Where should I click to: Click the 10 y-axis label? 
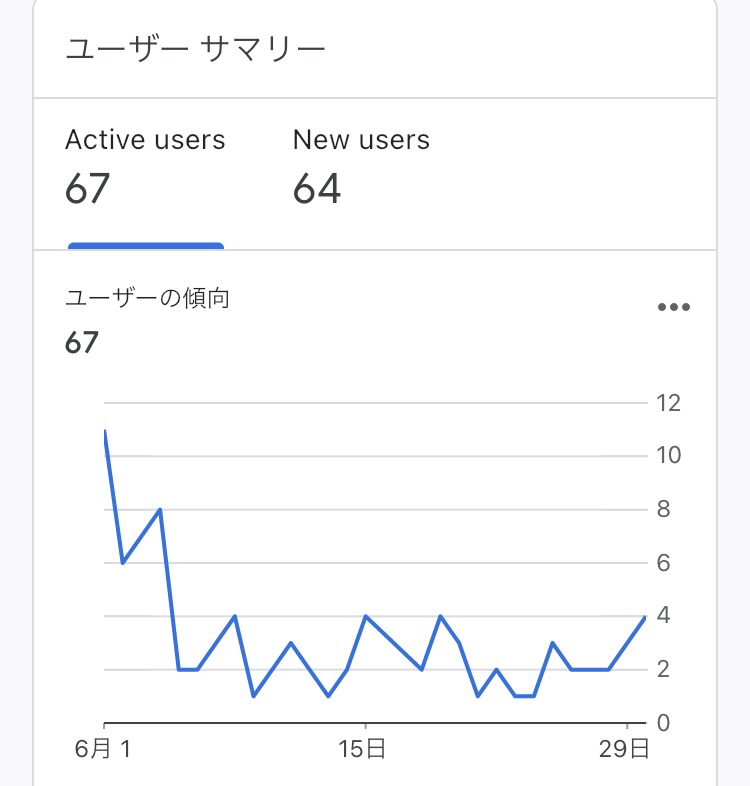(x=668, y=455)
